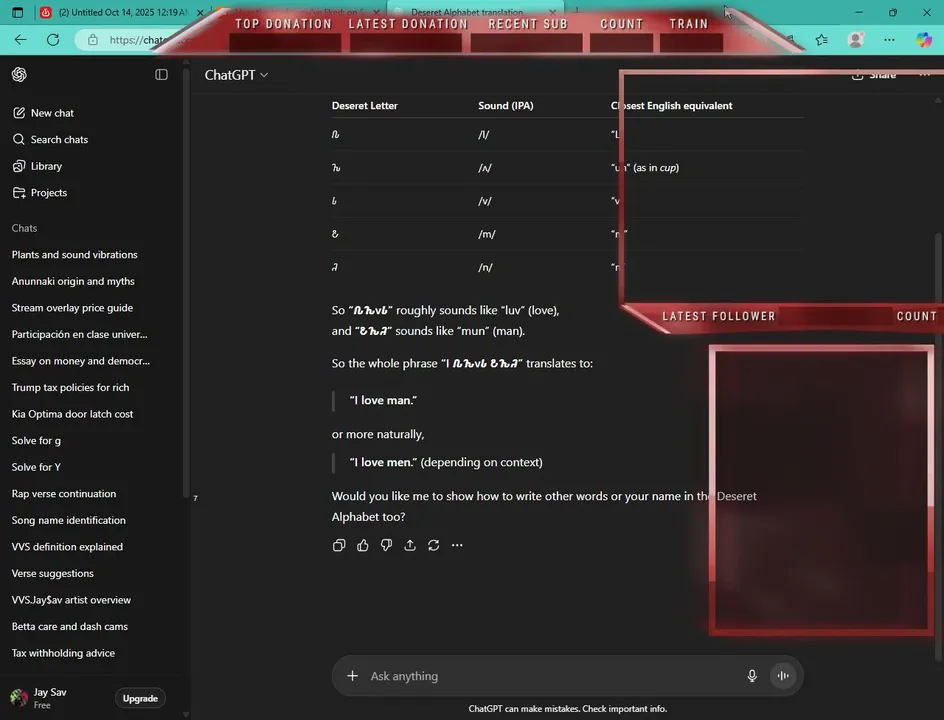Reload the page with refresh icon
Image resolution: width=944 pixels, height=720 pixels.
(53, 40)
